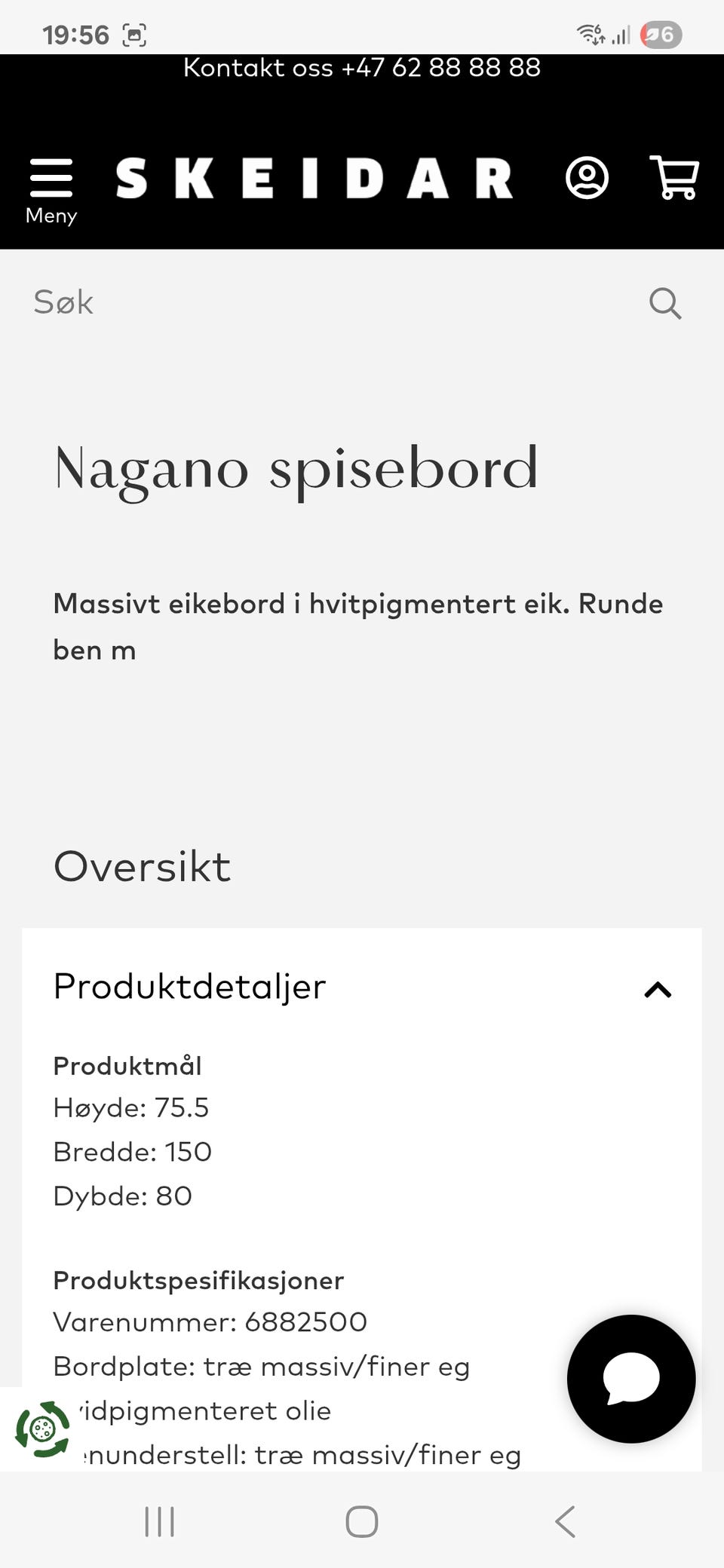Open the shopping cart icon
The width and height of the screenshot is (724, 1568).
(674, 178)
